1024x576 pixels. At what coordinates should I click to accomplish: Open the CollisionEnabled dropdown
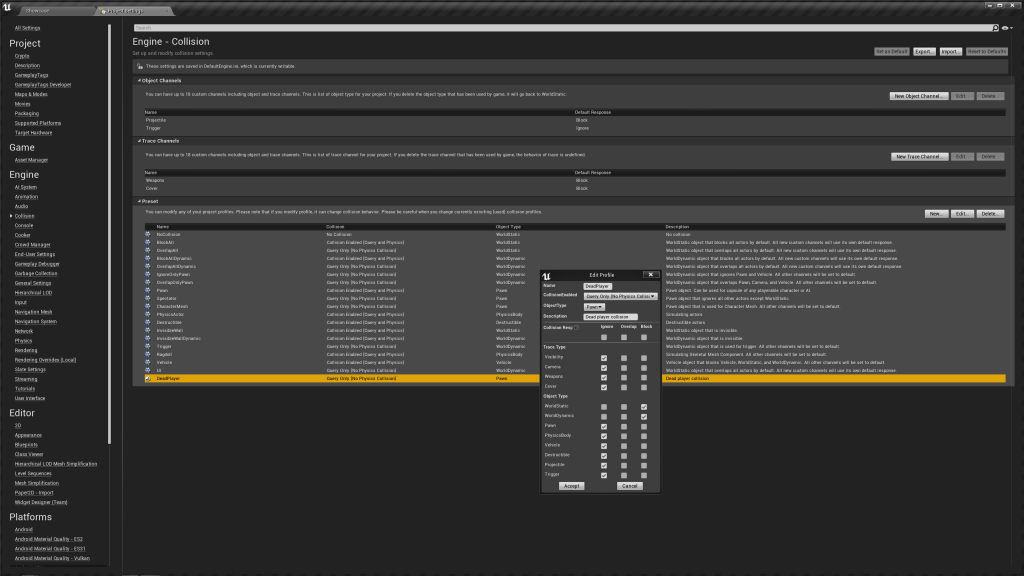pyautogui.click(x=620, y=296)
